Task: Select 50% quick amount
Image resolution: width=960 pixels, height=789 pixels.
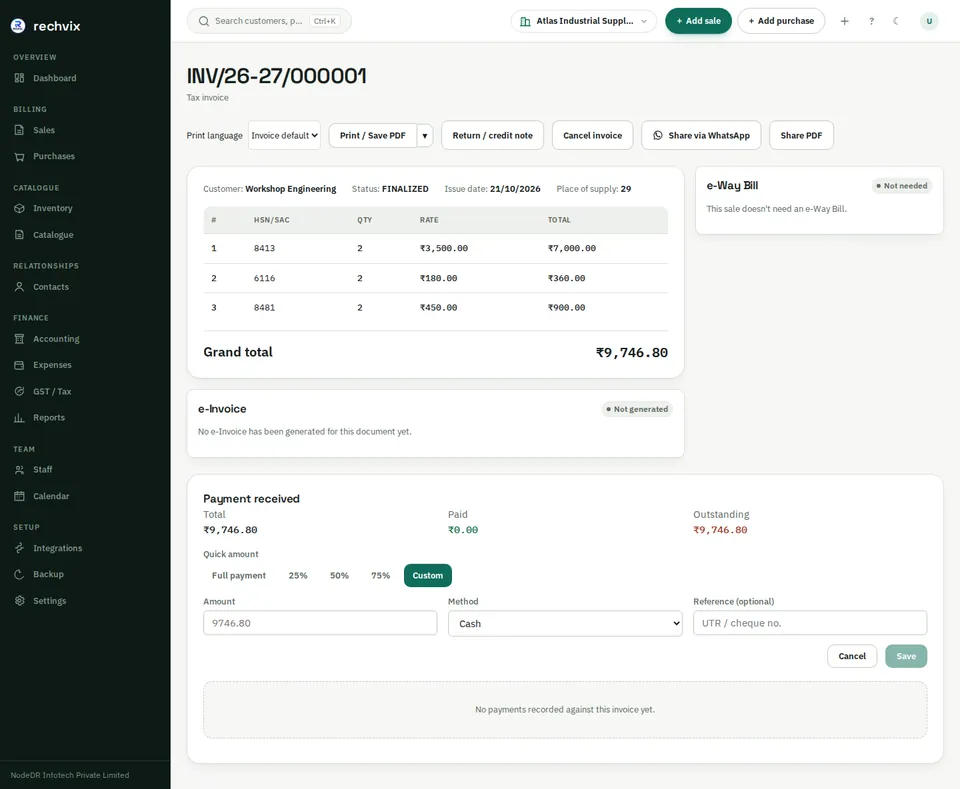Action: pos(339,575)
